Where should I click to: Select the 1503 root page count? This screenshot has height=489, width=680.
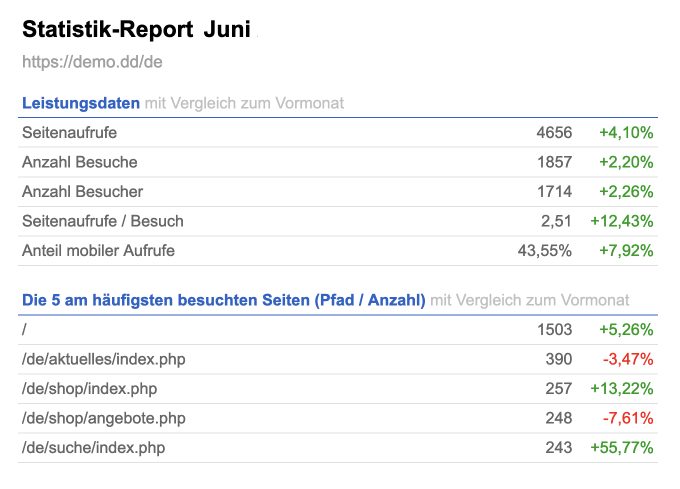coord(554,329)
